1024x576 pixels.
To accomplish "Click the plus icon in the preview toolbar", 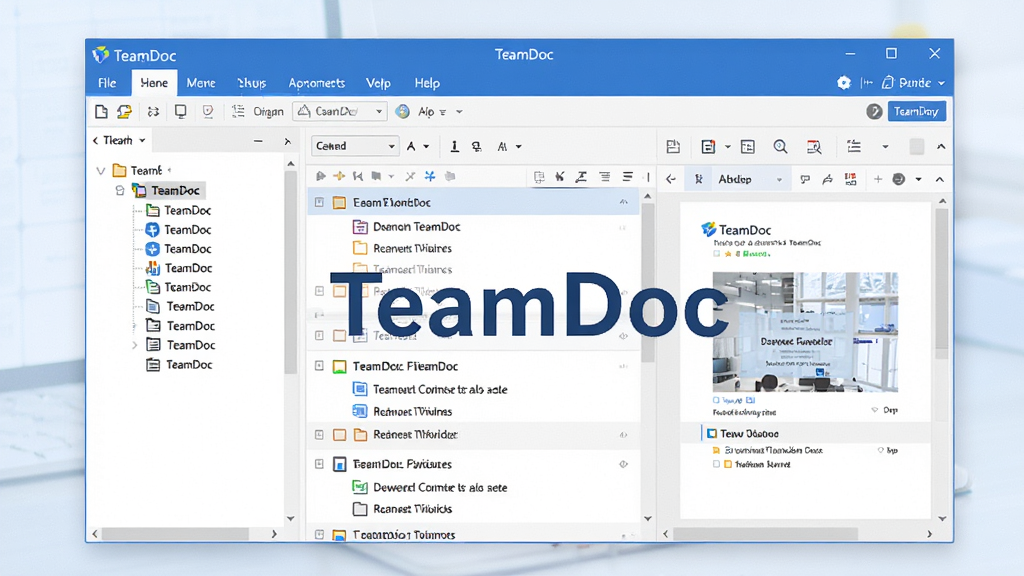I will [x=878, y=179].
